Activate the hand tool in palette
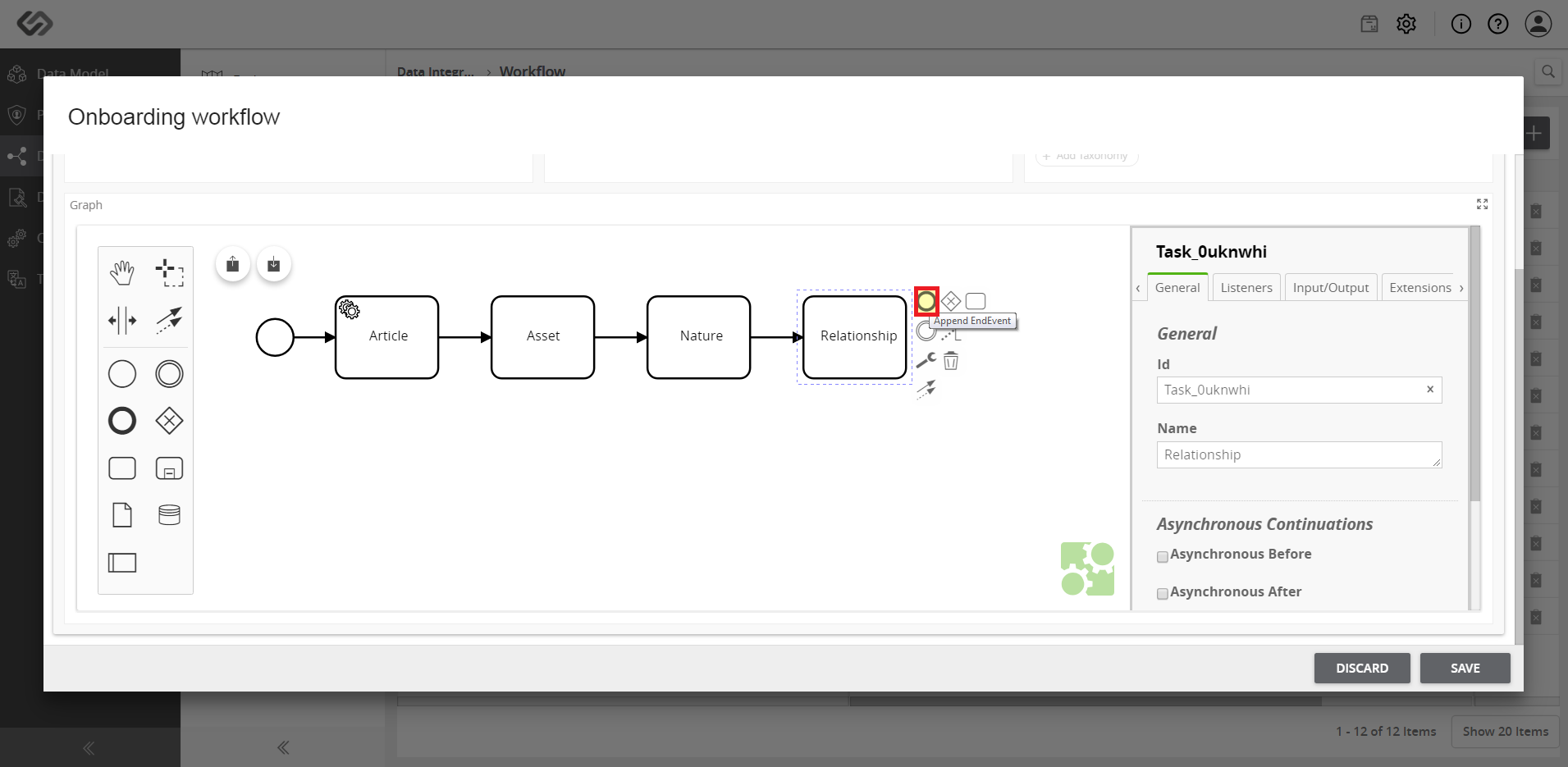 click(x=122, y=272)
